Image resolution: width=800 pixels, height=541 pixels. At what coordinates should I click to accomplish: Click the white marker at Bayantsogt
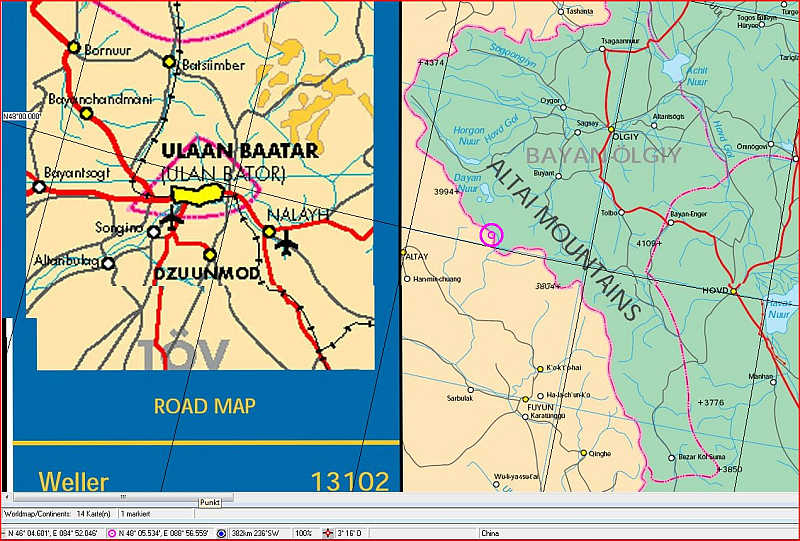tap(39, 187)
